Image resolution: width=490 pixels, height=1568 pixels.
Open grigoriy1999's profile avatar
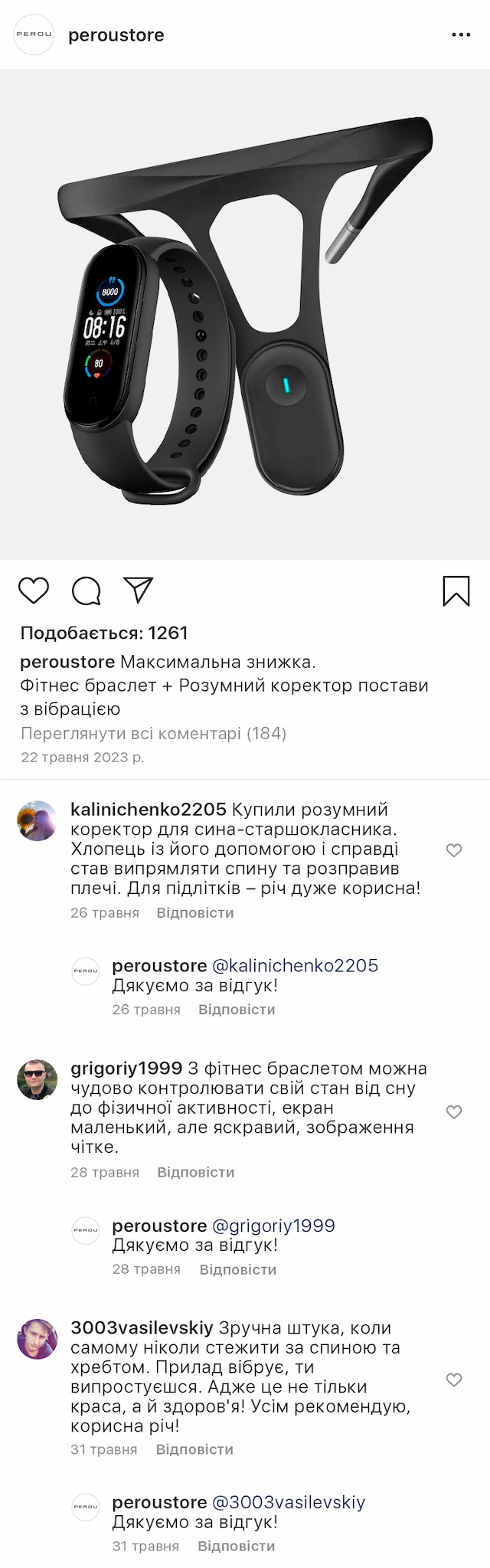point(38,1080)
